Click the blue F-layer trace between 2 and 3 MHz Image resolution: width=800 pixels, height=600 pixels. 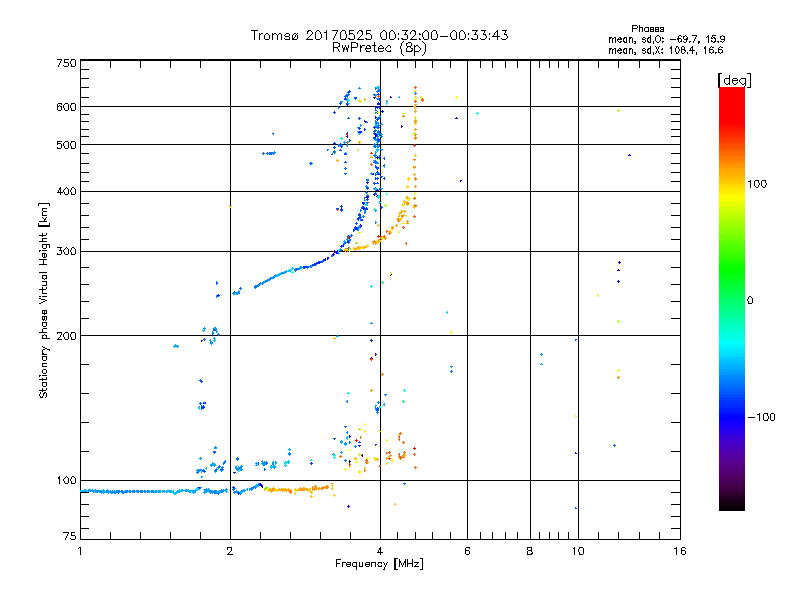[286, 274]
